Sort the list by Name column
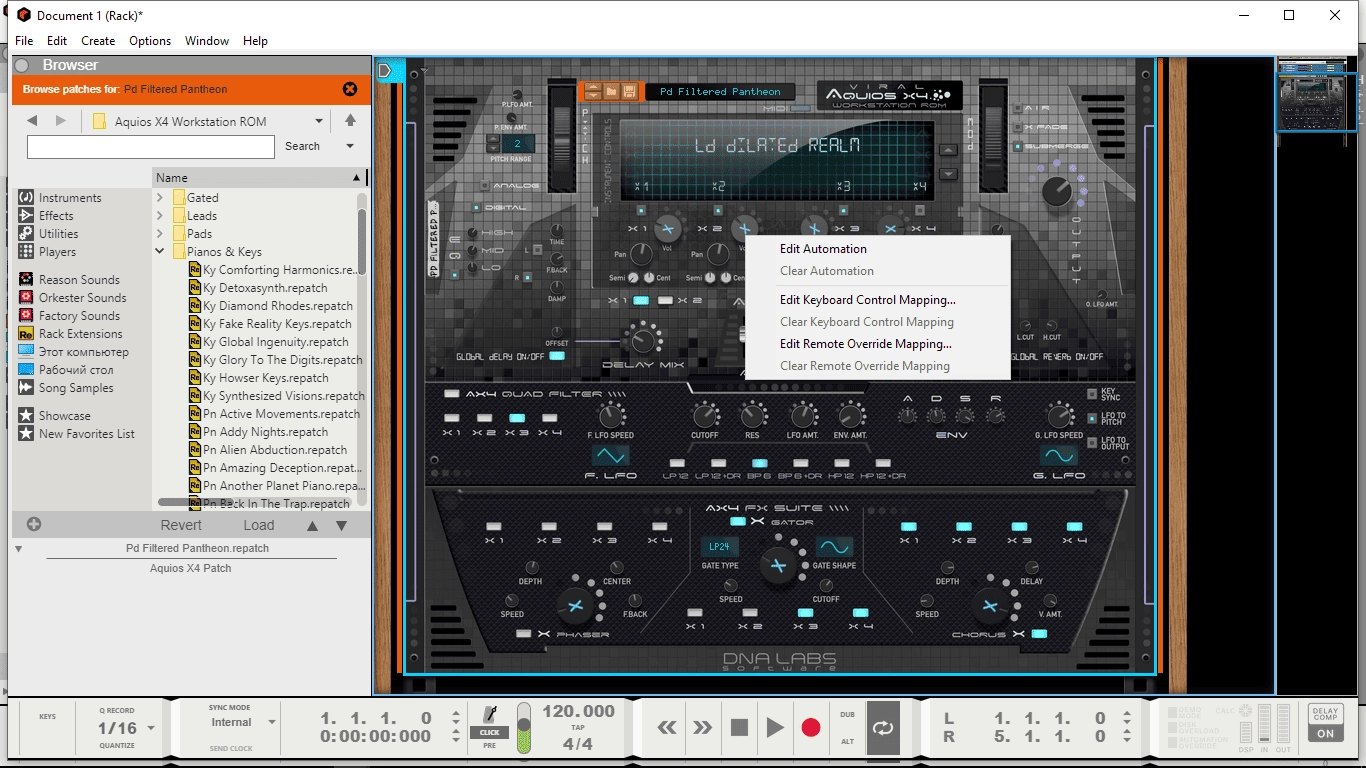Image resolution: width=1366 pixels, height=768 pixels. [x=258, y=177]
